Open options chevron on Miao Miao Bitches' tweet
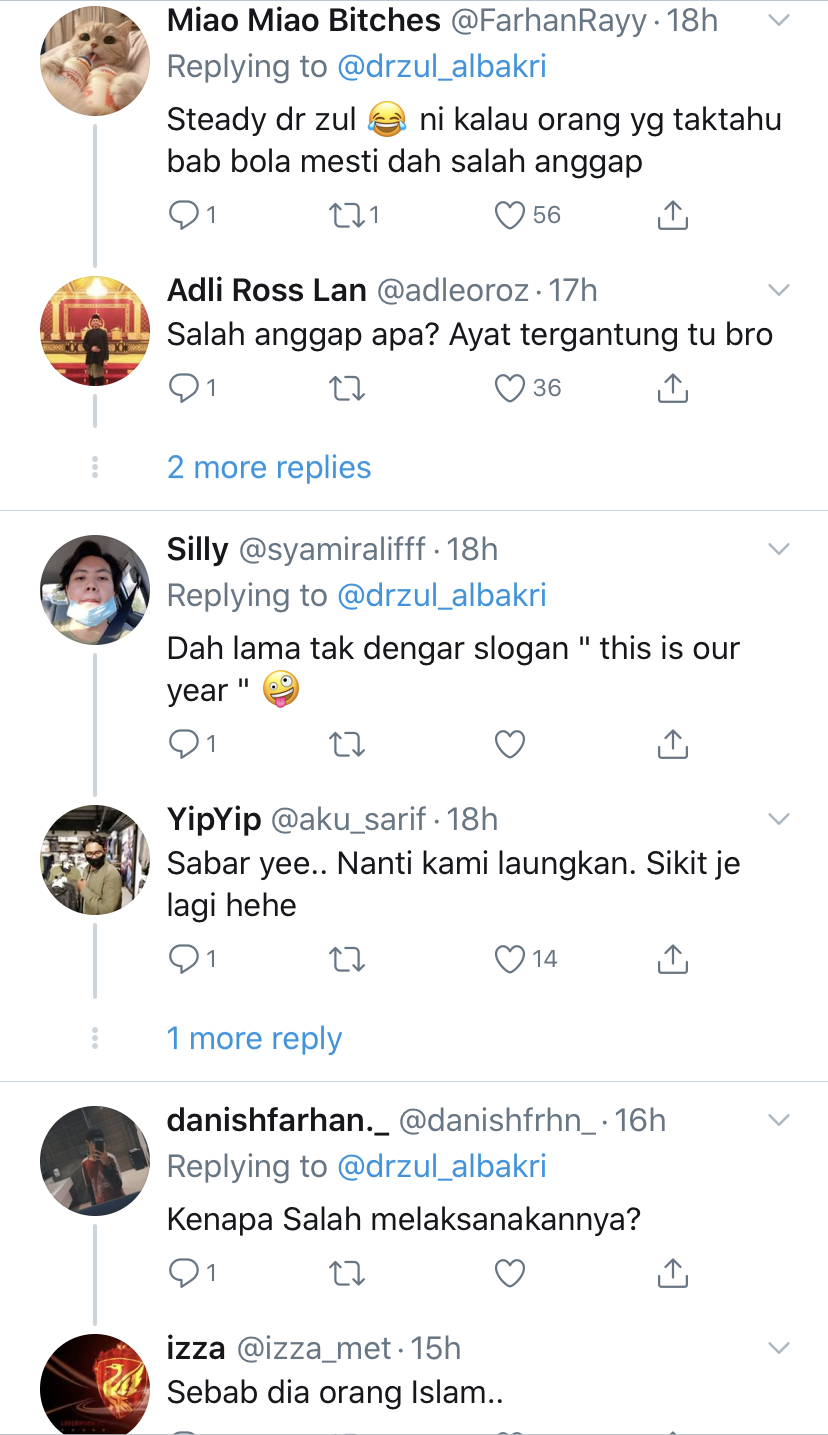This screenshot has height=1435, width=828. pyautogui.click(x=778, y=21)
